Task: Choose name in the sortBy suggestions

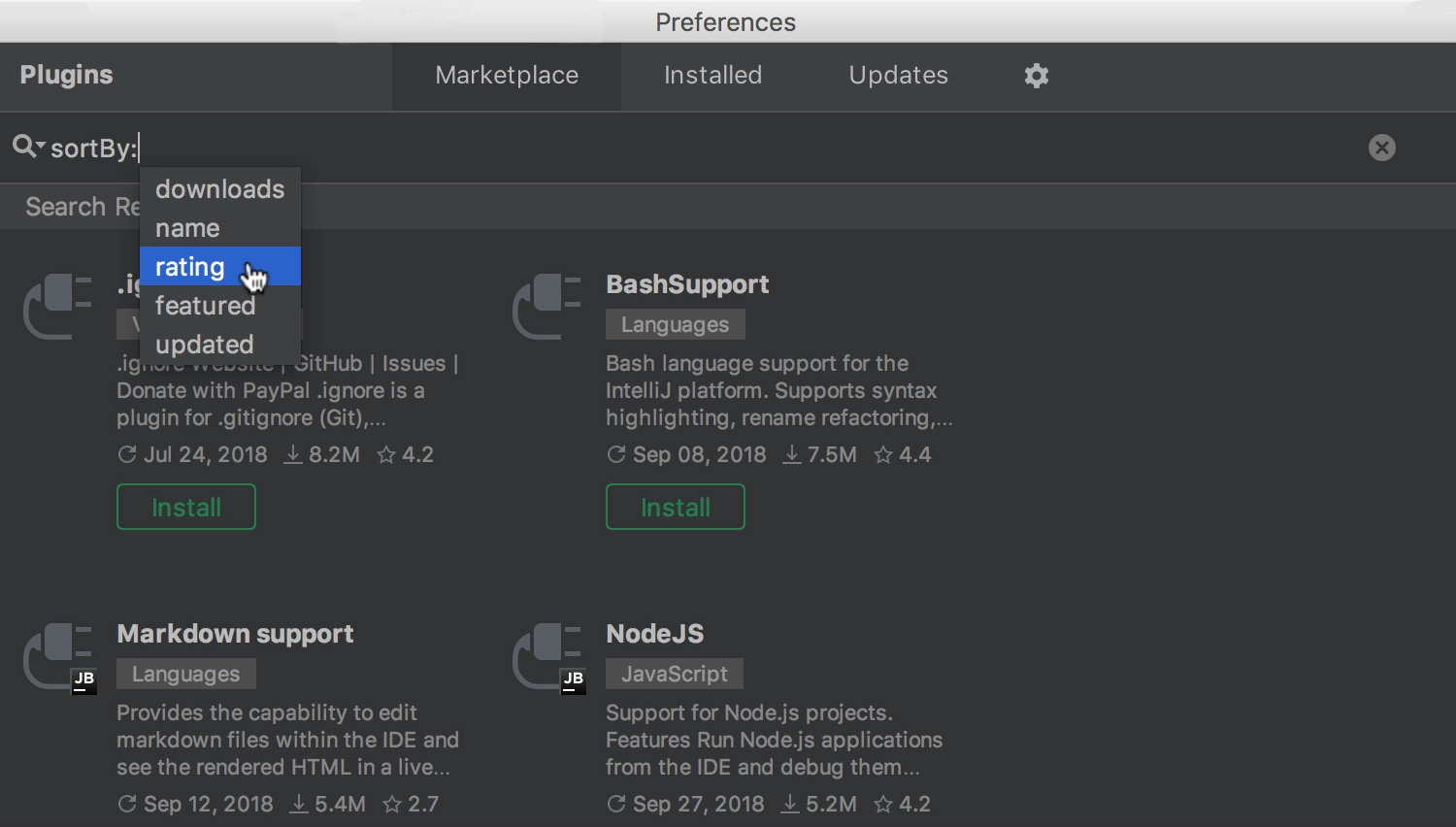Action: (220, 228)
